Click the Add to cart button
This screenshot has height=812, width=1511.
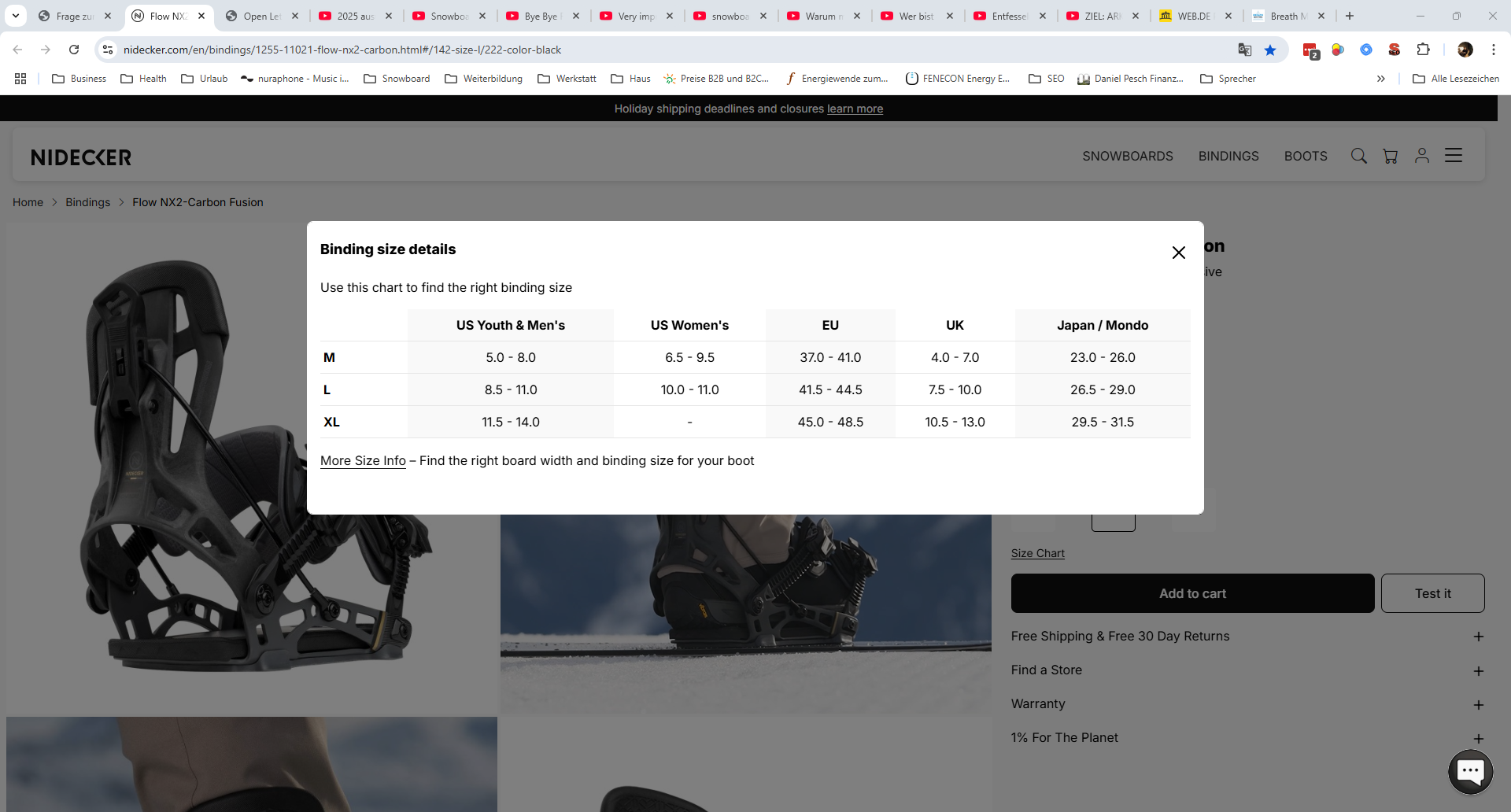(x=1192, y=593)
